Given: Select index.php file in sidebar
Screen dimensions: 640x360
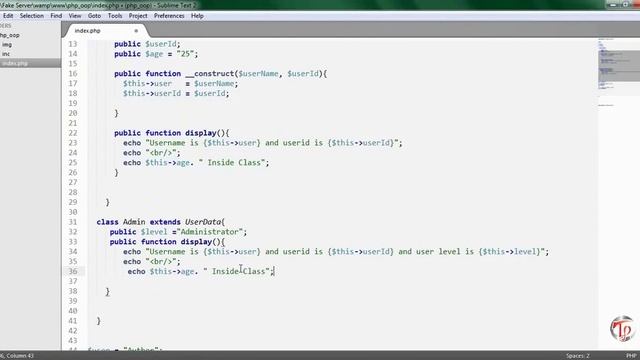Looking at the screenshot, I should tap(15, 63).
